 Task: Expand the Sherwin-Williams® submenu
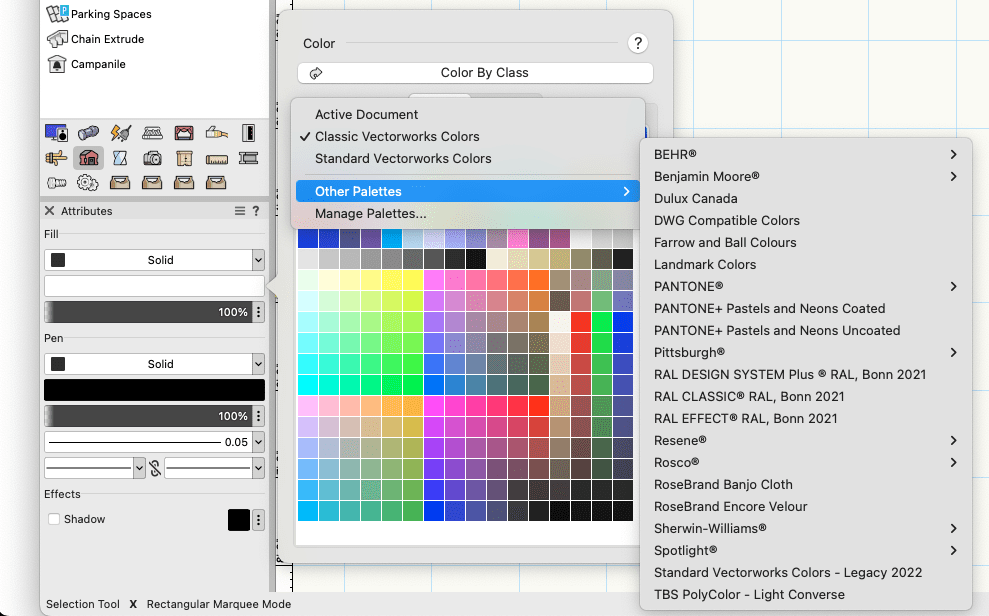[x=806, y=528]
